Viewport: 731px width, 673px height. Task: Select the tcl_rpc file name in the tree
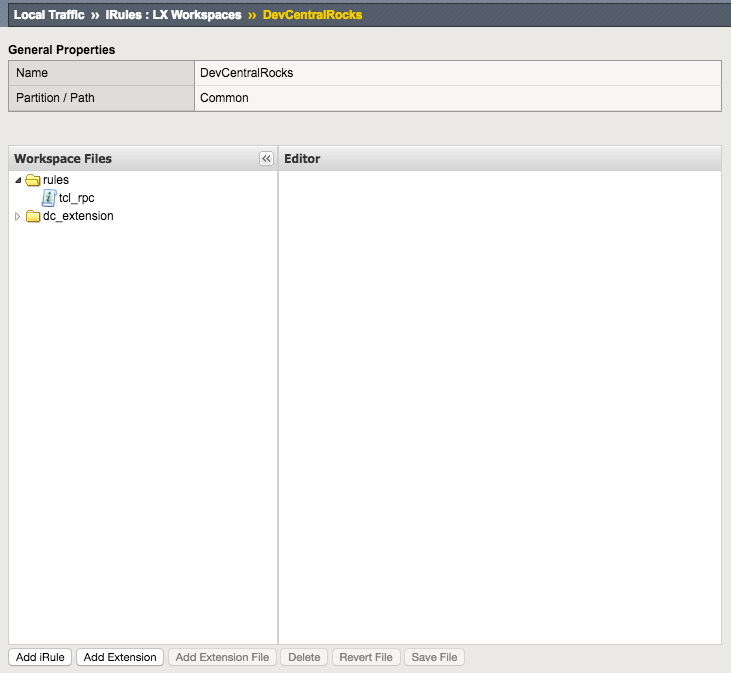point(76,198)
